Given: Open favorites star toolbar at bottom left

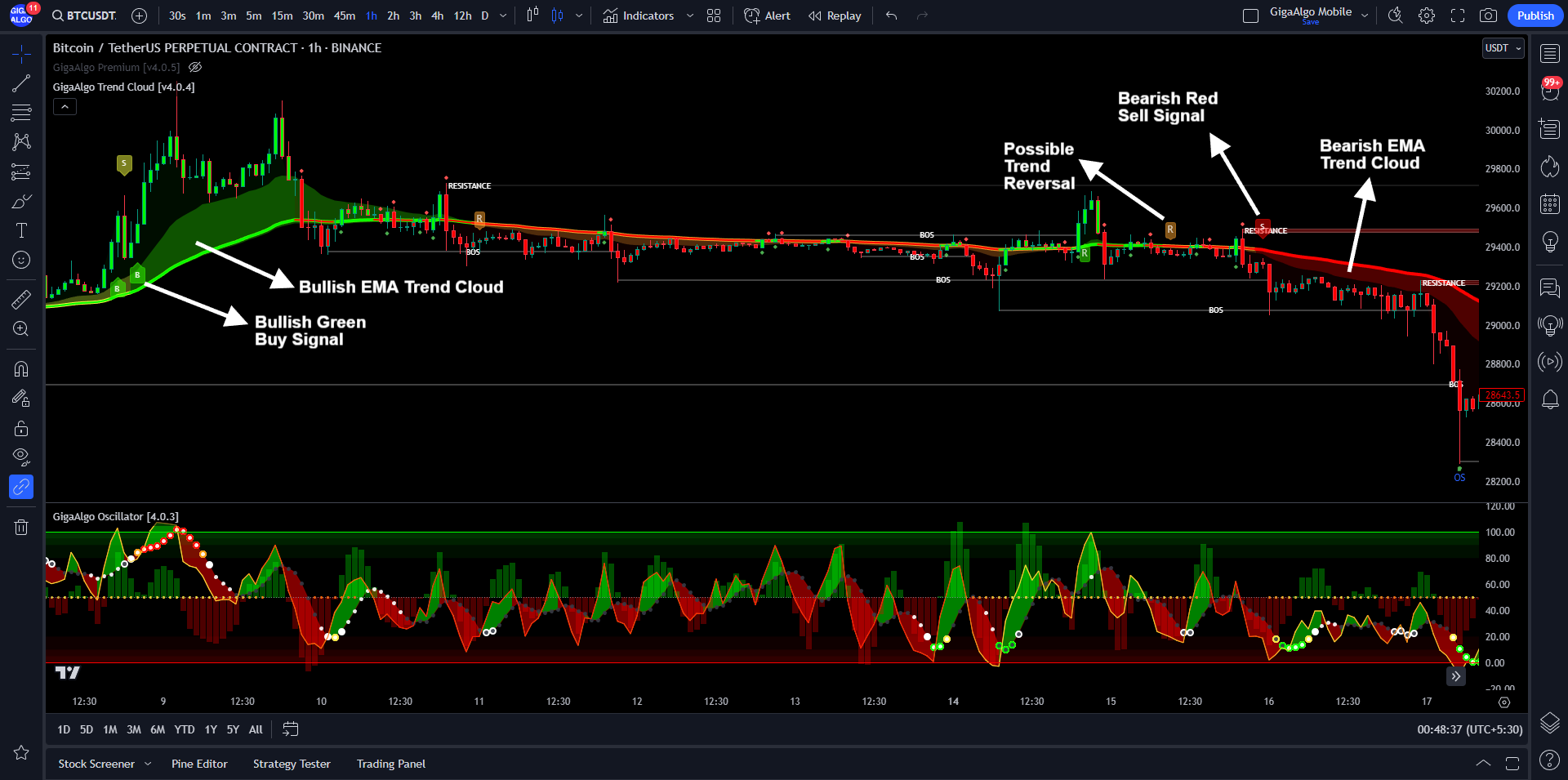Looking at the screenshot, I should pyautogui.click(x=21, y=752).
